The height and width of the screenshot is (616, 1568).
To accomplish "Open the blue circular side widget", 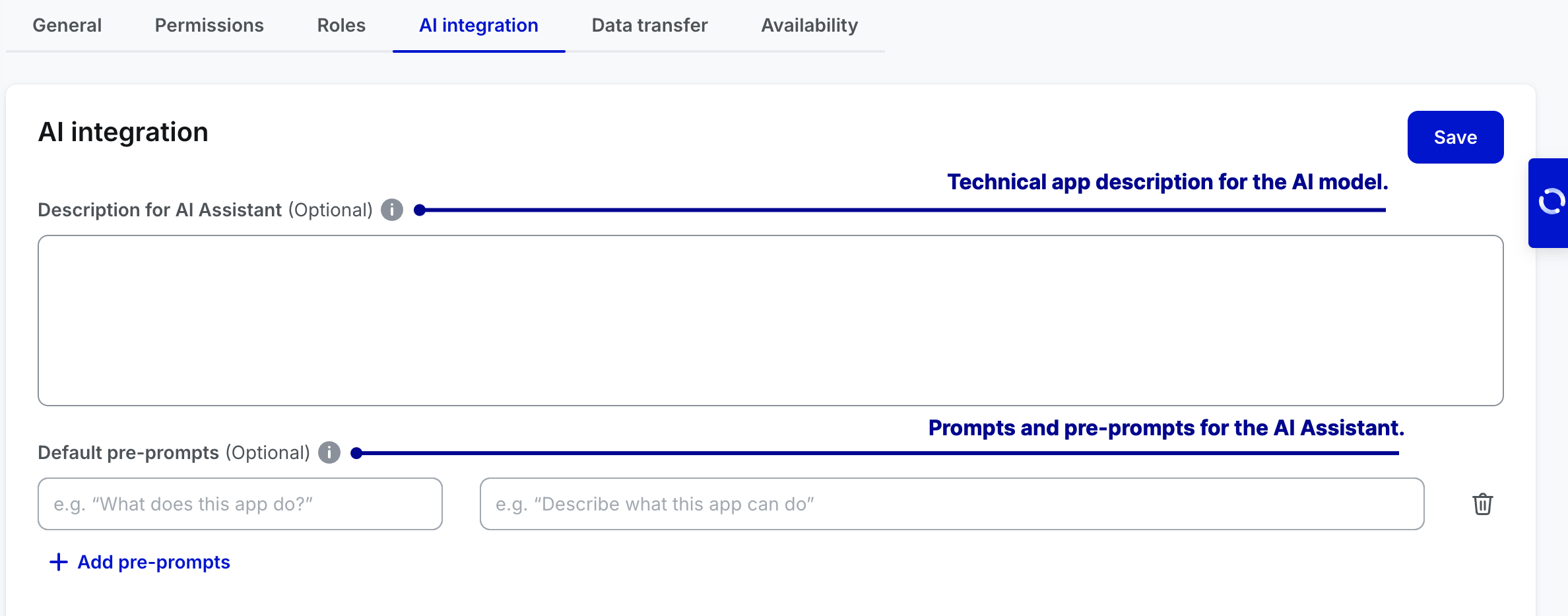I will click(1551, 202).
